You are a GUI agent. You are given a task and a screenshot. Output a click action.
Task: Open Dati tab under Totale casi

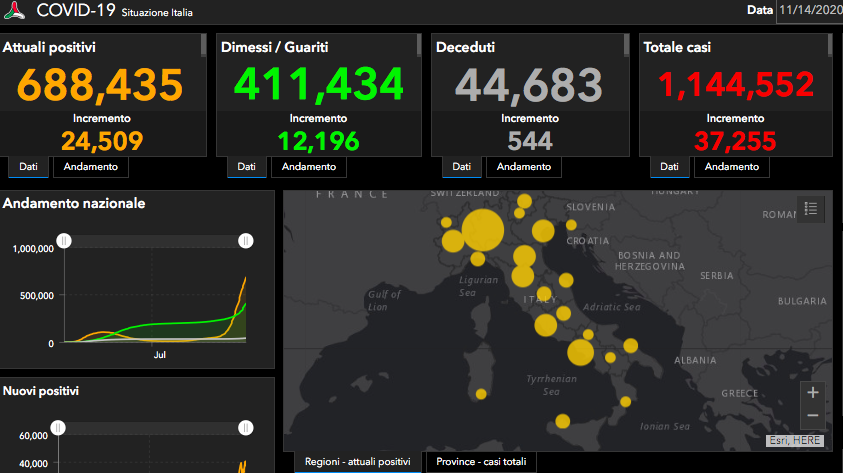(x=669, y=167)
